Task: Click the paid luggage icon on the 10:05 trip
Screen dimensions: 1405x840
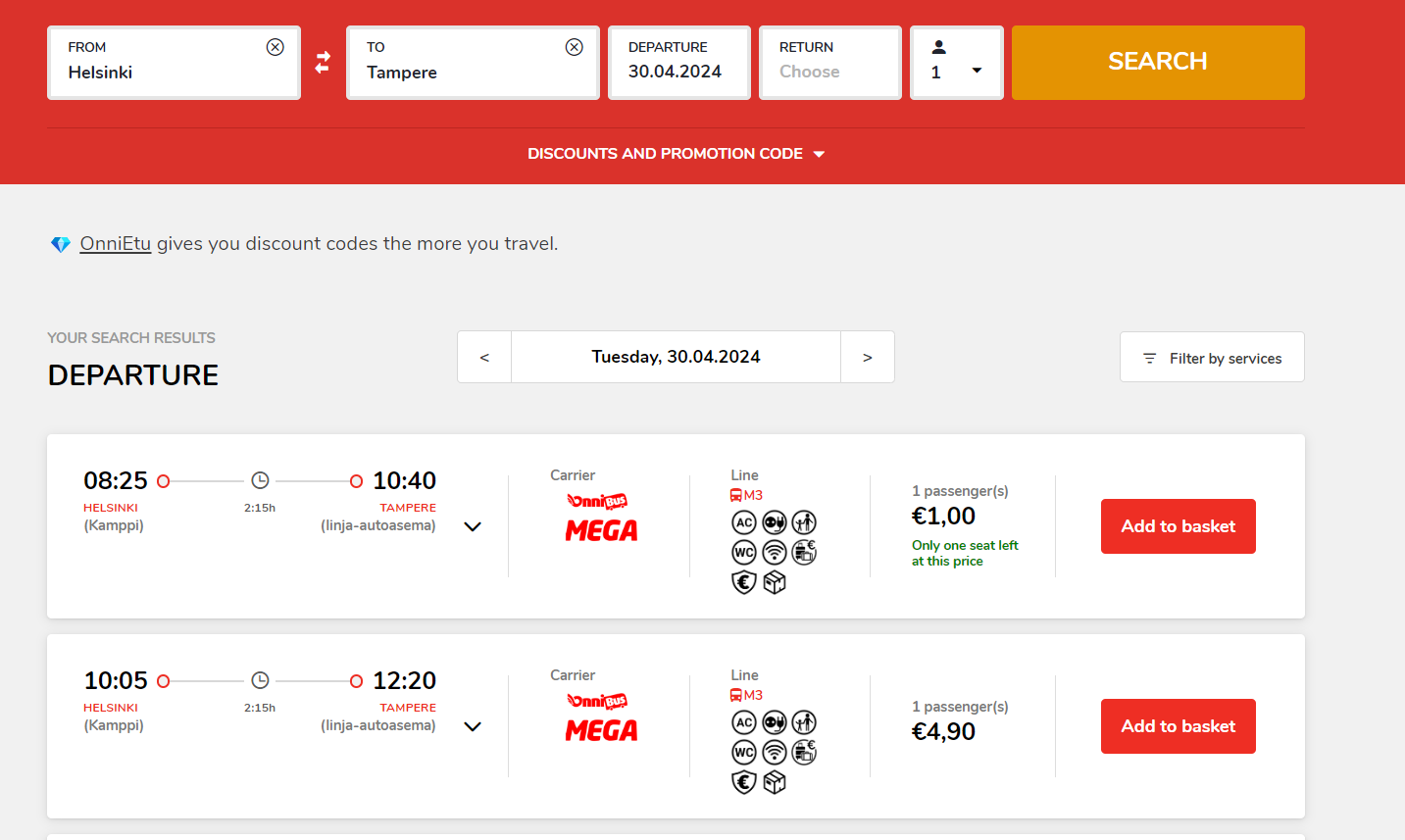Action: [804, 753]
